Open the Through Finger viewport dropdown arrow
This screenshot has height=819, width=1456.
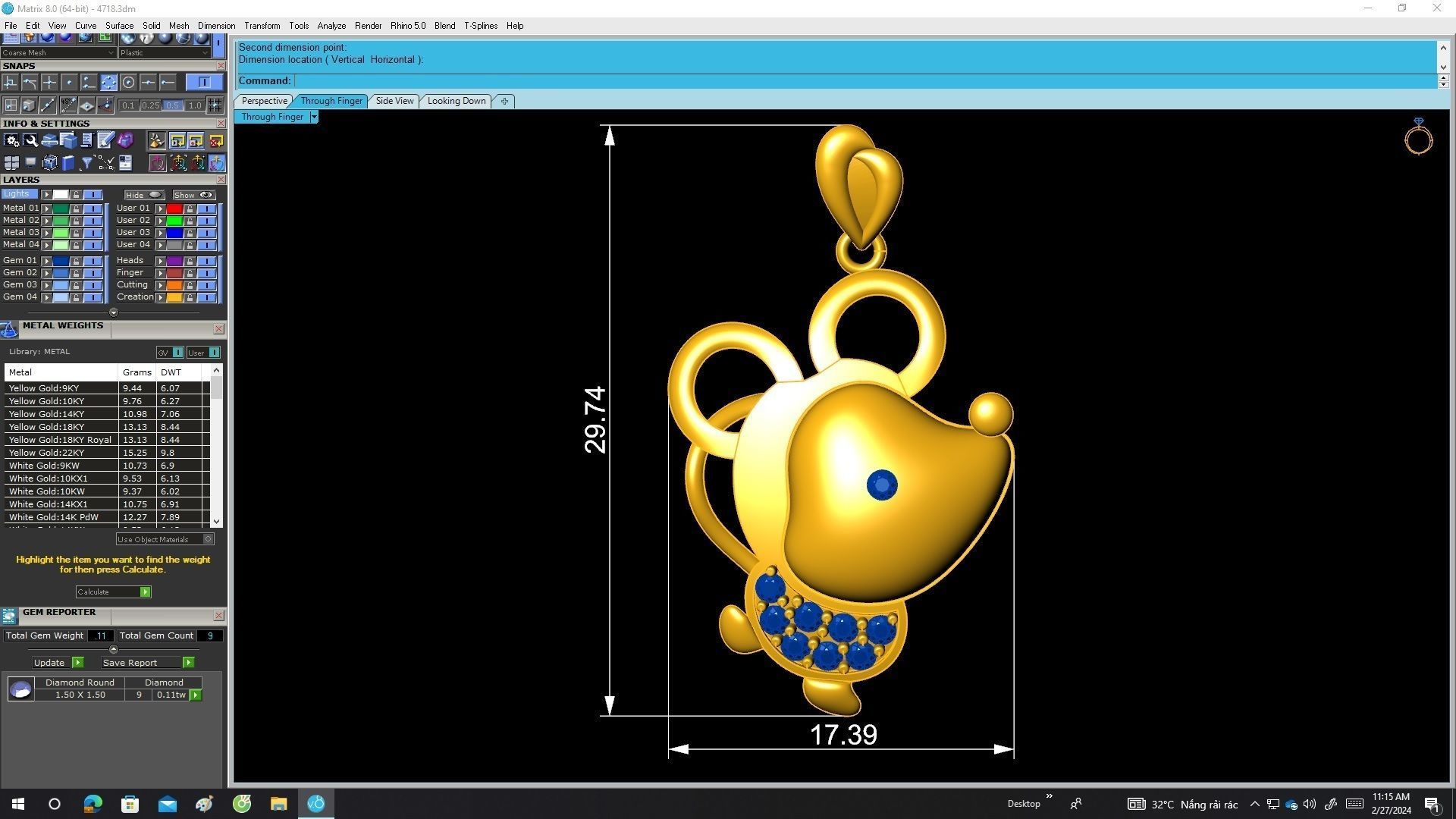(314, 117)
